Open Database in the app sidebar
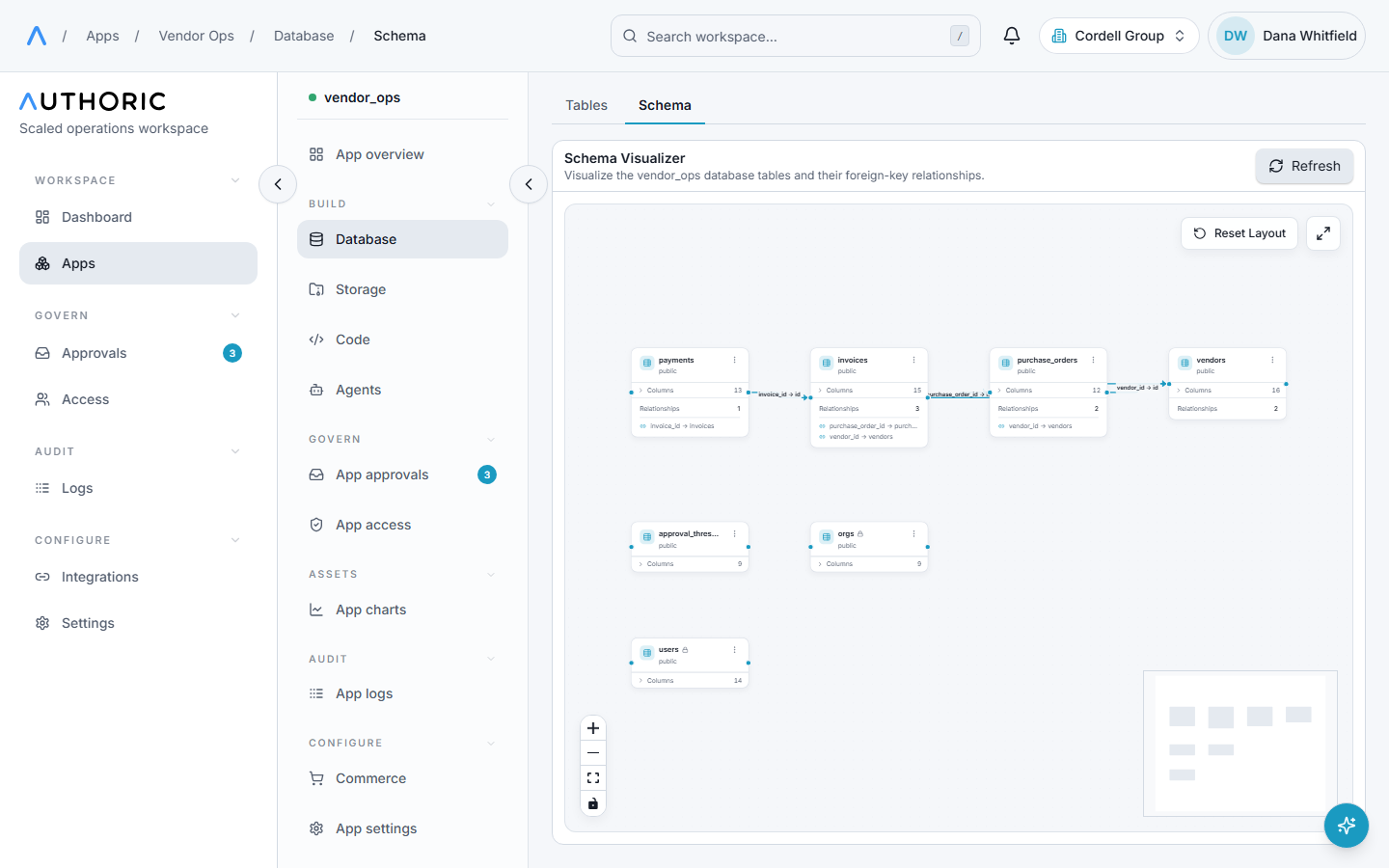Viewport: 1389px width, 868px height. [x=402, y=239]
